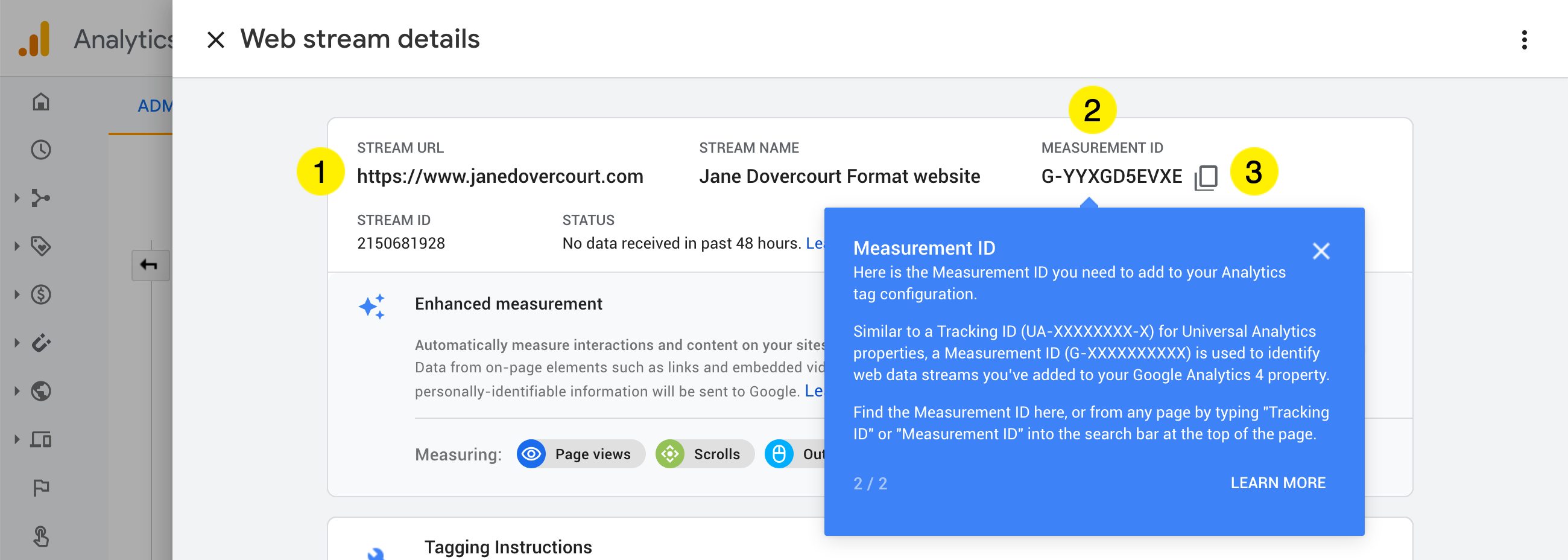
Task: Open the tag icon in sidebar
Action: point(41,246)
